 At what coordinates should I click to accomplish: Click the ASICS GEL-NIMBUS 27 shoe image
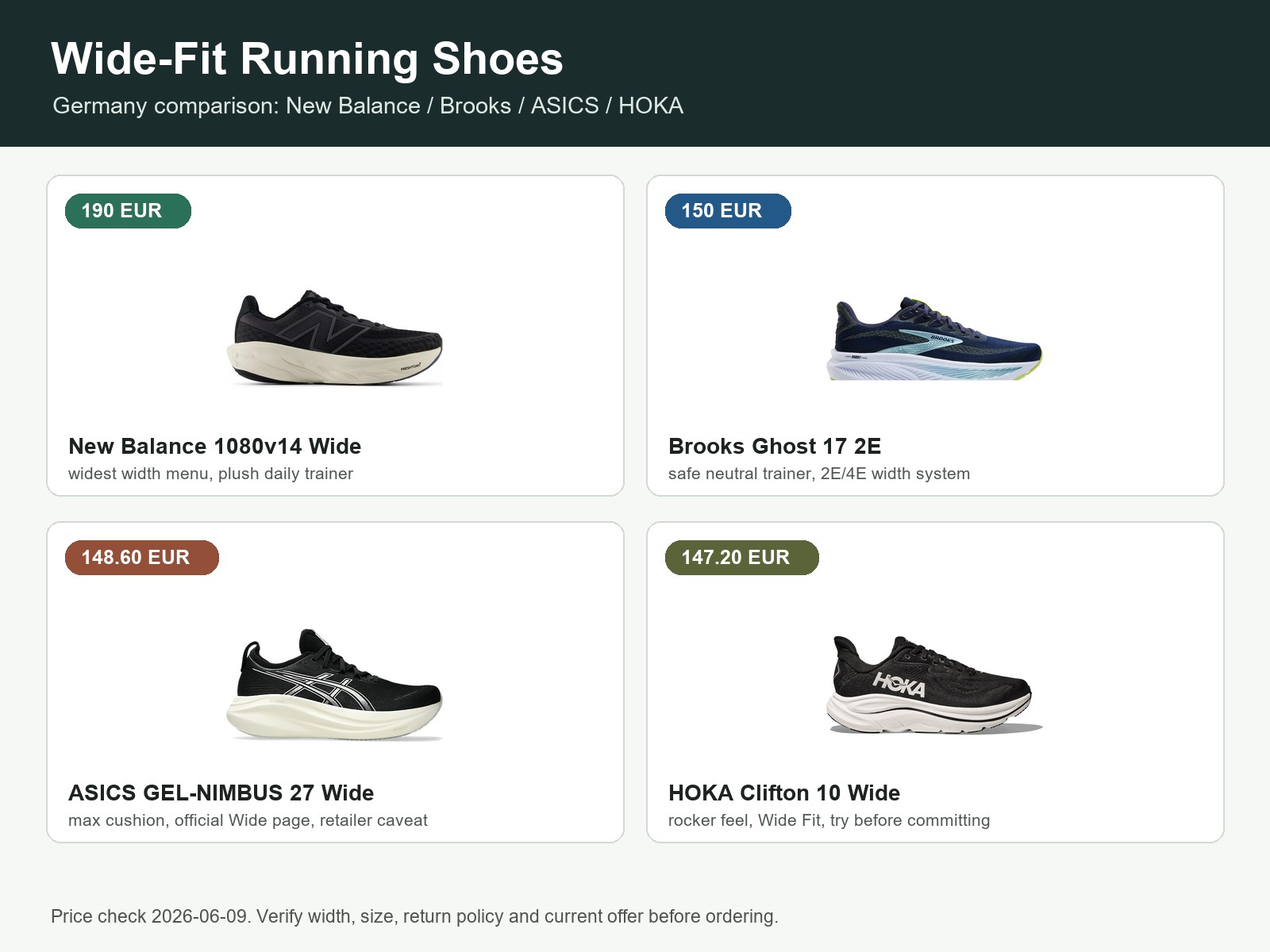(335, 685)
